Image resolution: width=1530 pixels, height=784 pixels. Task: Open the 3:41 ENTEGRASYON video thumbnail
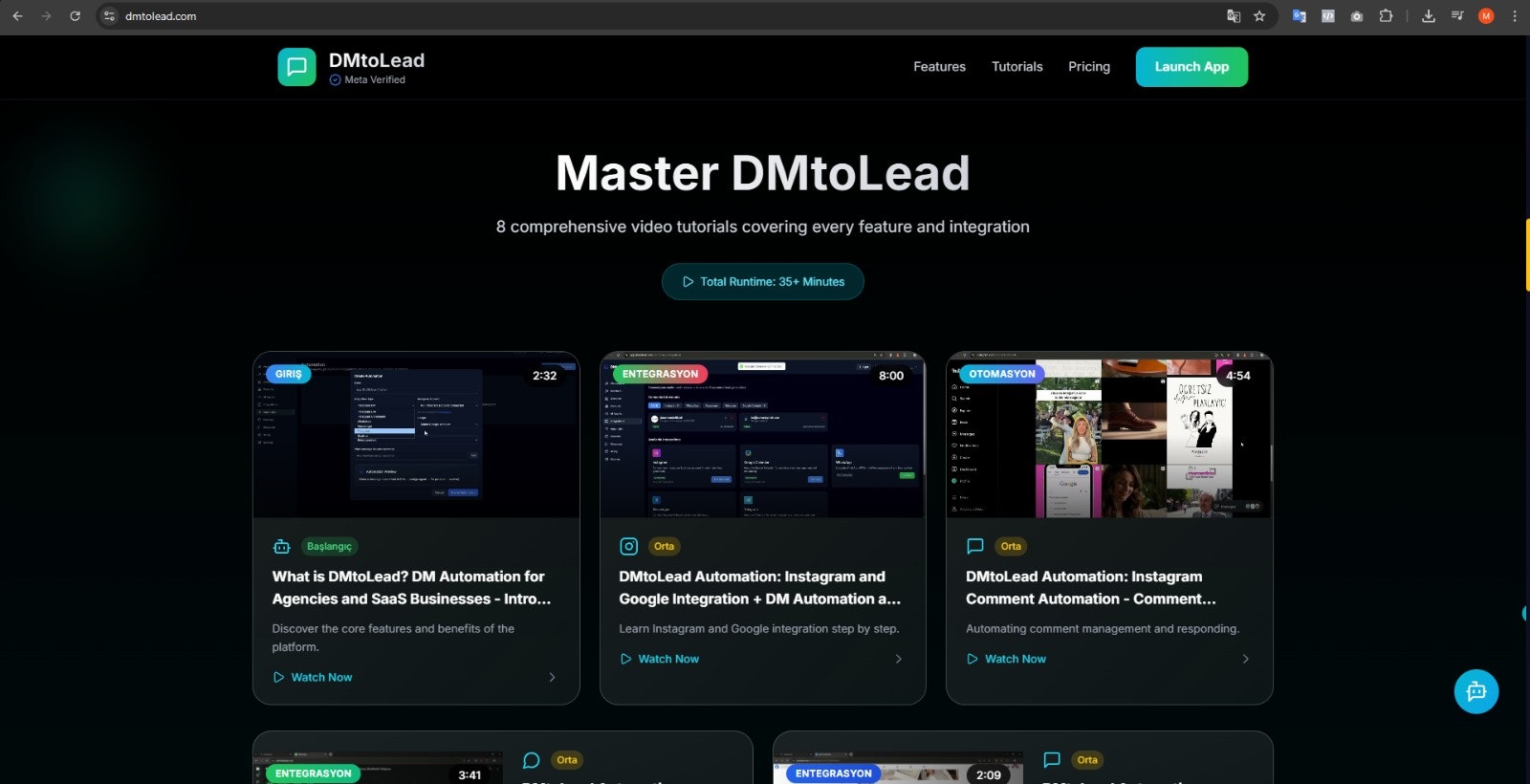tap(379, 768)
